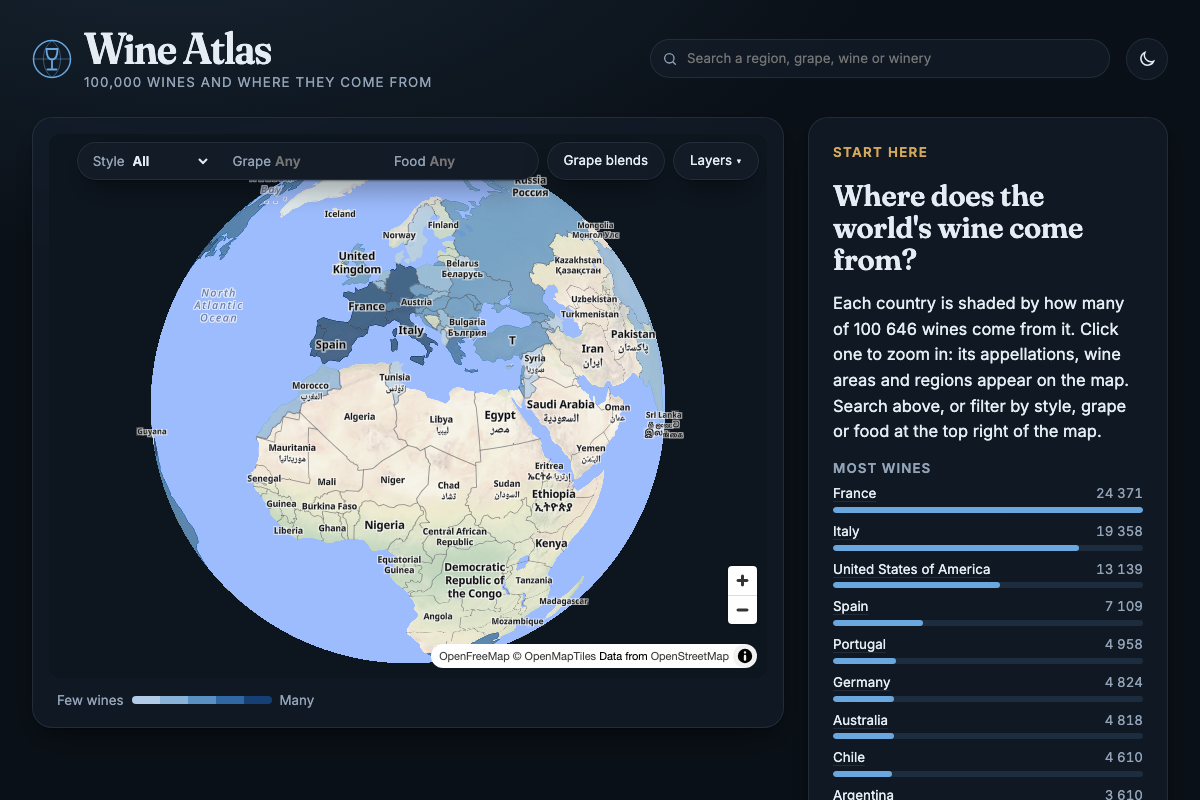Viewport: 1200px width, 800px height.
Task: Select France row in Most Wines list
Action: 988,500
